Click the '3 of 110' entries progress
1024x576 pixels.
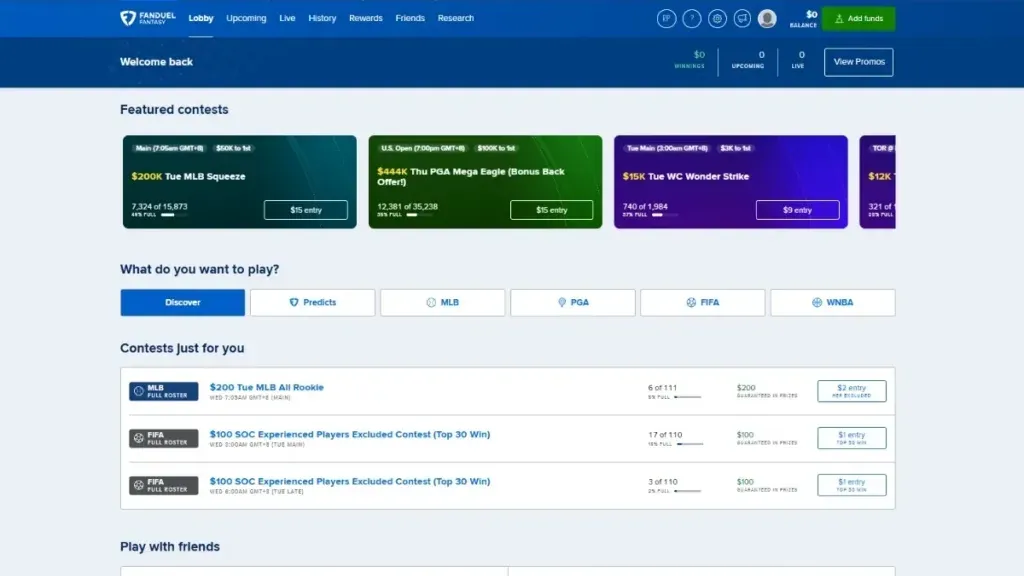(x=674, y=485)
